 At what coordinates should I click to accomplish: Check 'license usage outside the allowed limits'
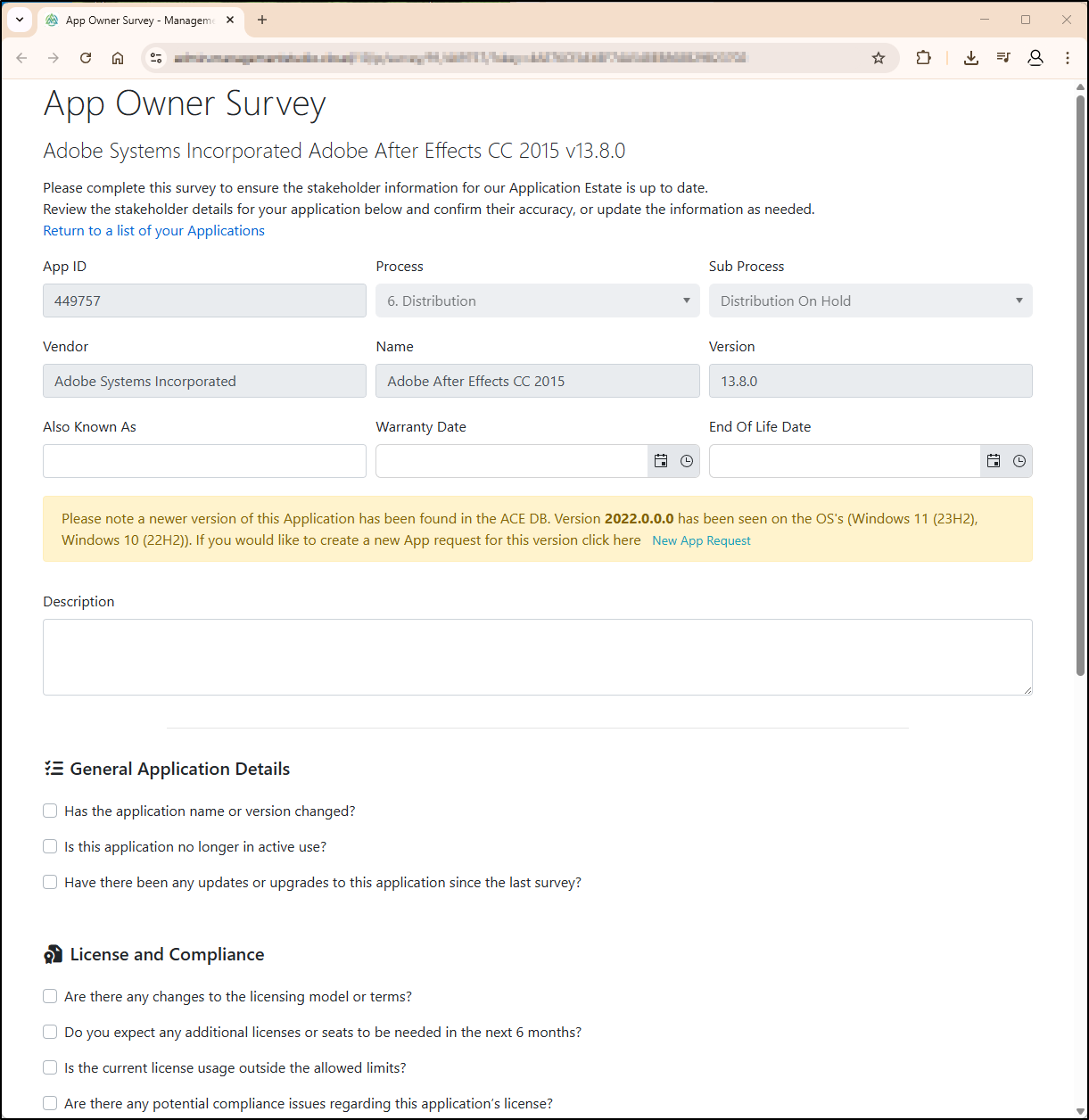point(50,1067)
